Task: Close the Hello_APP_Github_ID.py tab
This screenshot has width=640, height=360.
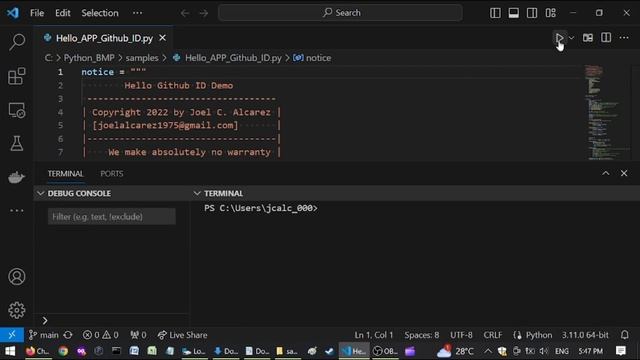Action: click(162, 38)
